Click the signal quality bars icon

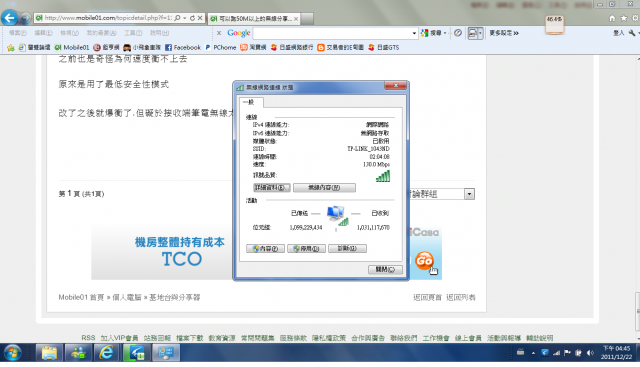point(383,176)
